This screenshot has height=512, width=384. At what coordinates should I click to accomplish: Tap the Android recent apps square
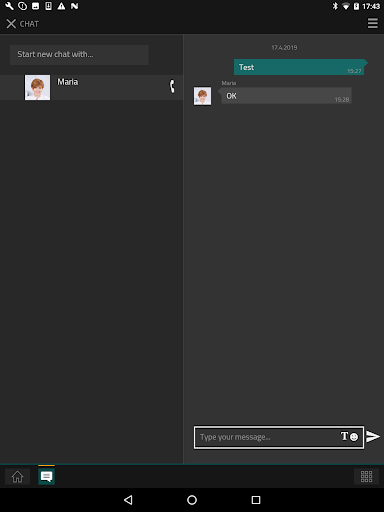pos(256,500)
